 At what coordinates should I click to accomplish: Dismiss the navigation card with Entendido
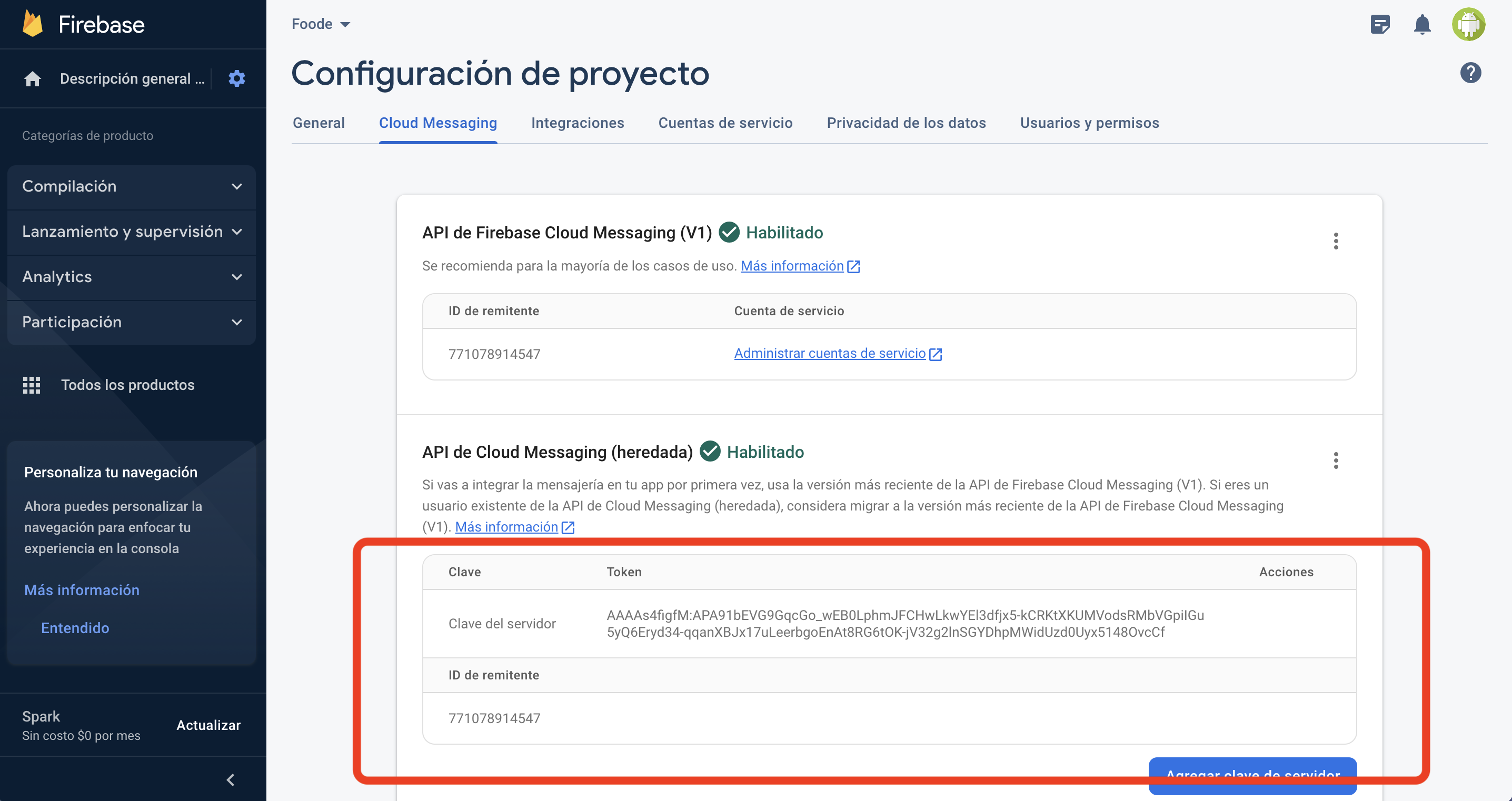coord(75,628)
